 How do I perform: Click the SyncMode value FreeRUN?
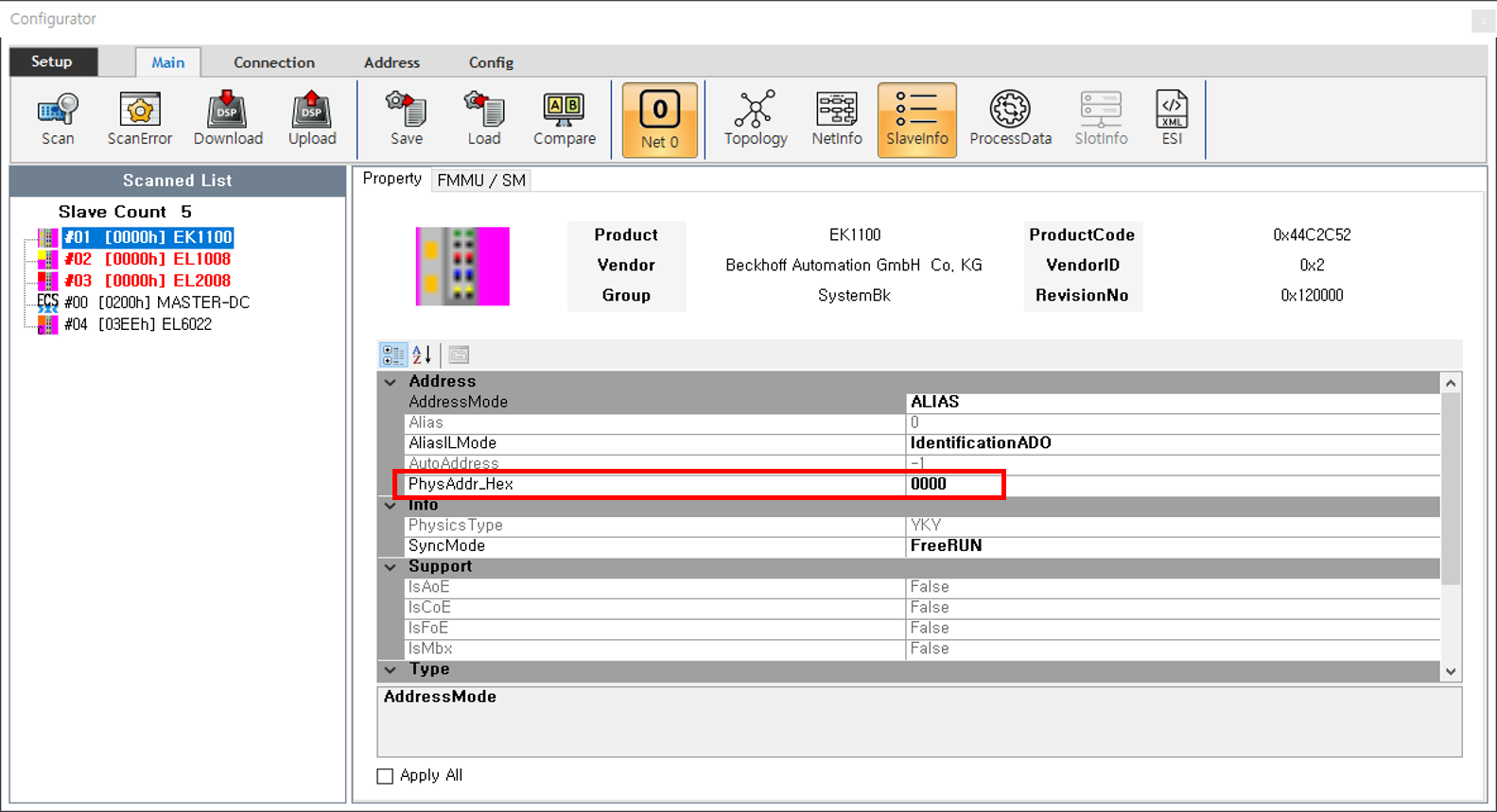1173,545
